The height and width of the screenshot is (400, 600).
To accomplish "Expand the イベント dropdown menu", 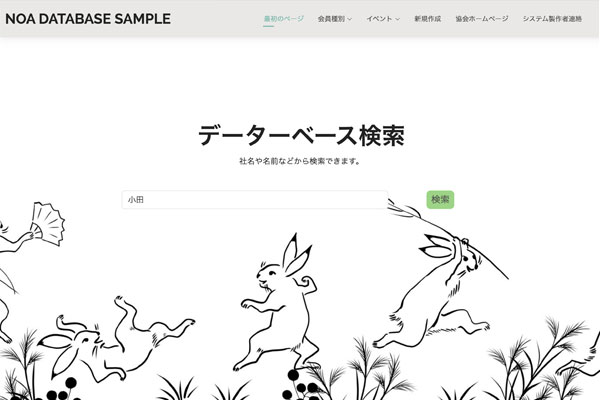I will pyautogui.click(x=383, y=19).
